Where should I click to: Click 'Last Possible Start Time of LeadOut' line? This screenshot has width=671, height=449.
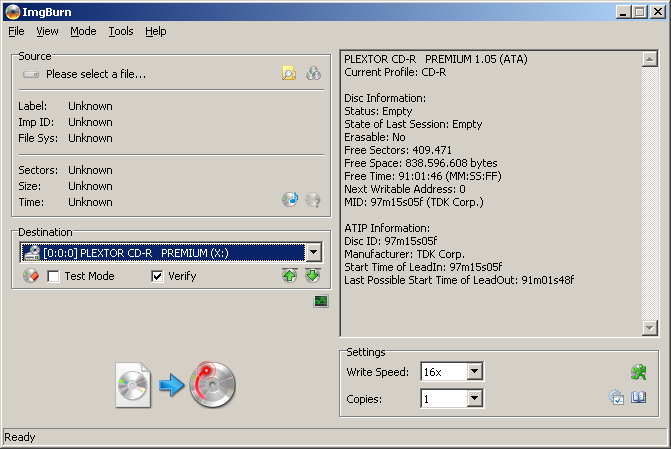tap(459, 280)
